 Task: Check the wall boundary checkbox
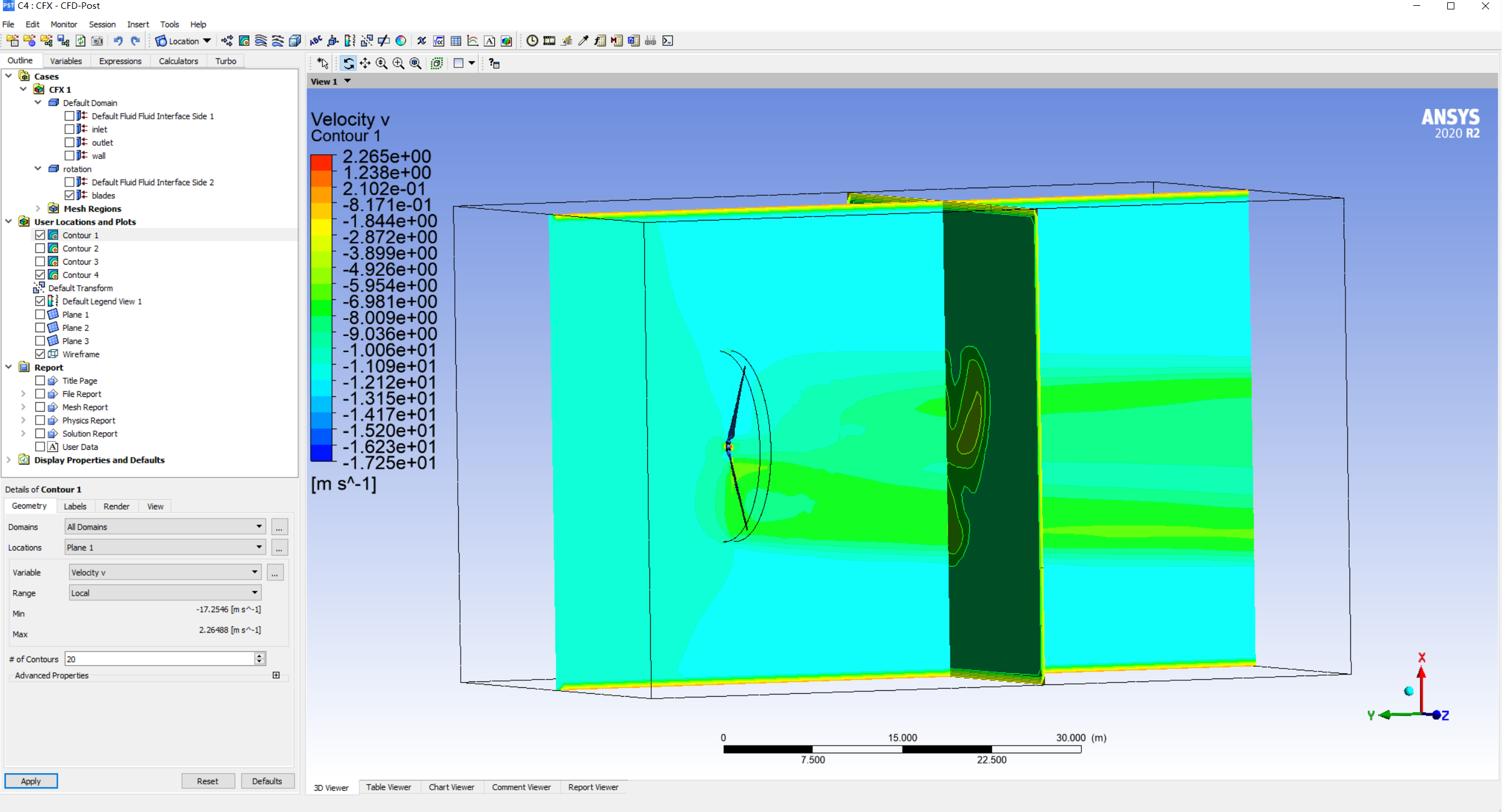tap(69, 156)
